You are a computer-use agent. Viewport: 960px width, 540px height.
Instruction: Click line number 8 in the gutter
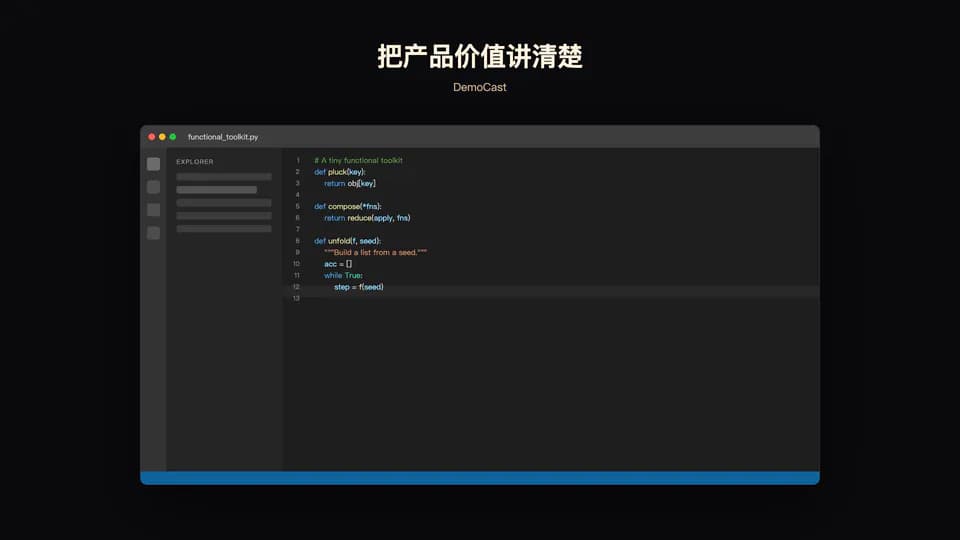[298, 241]
